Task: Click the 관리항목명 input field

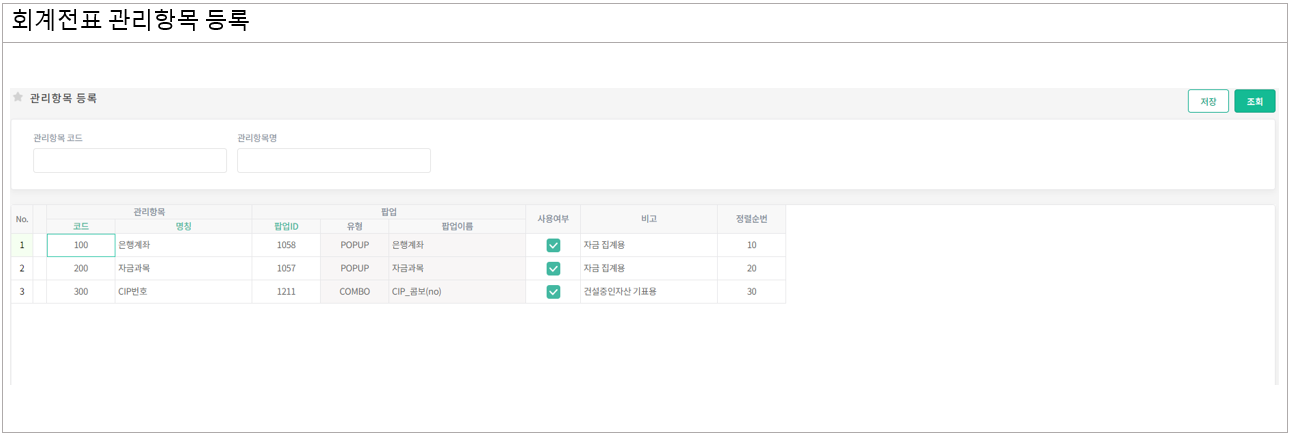Action: (x=333, y=161)
